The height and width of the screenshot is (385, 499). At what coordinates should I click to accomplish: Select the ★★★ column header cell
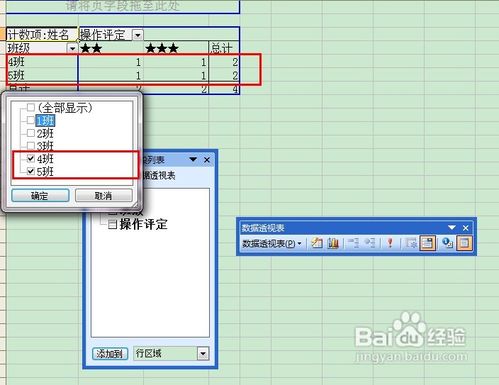pyautogui.click(x=176, y=48)
